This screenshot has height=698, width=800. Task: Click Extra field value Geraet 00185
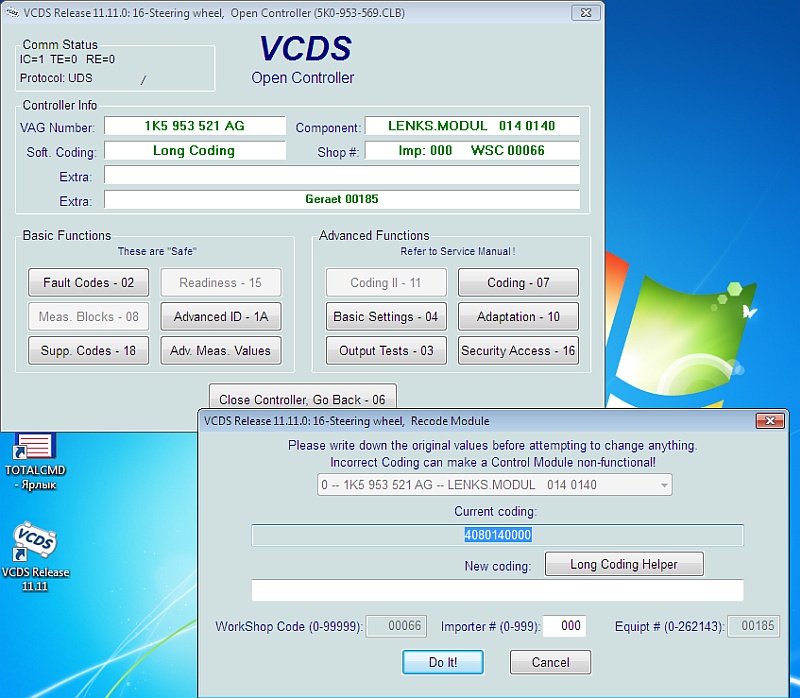pyautogui.click(x=342, y=199)
